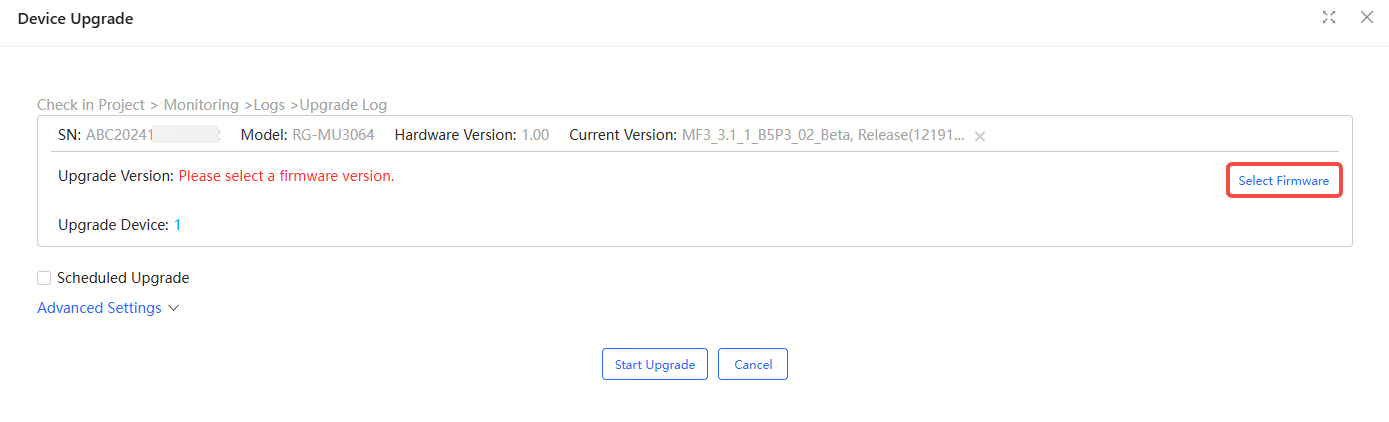Viewport: 1389px width, 422px height.
Task: Click the Hardware Version value 1.00
Action: pyautogui.click(x=535, y=135)
